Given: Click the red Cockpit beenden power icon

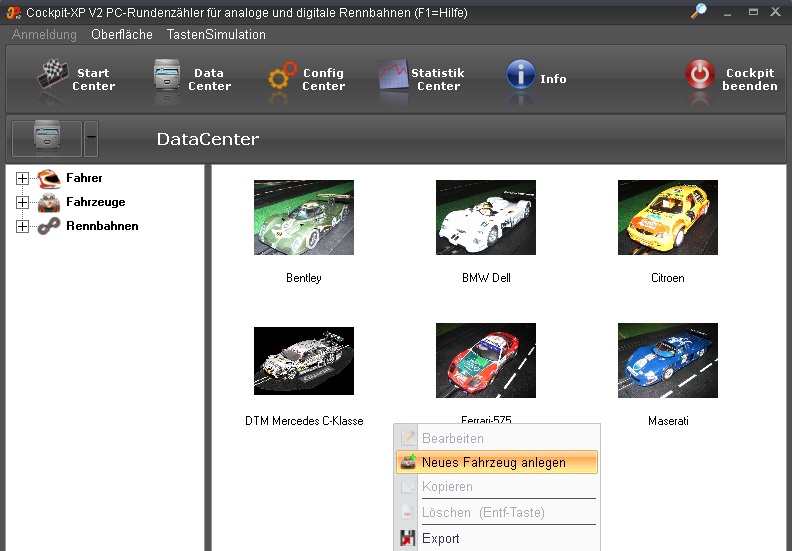Looking at the screenshot, I should pyautogui.click(x=700, y=74).
